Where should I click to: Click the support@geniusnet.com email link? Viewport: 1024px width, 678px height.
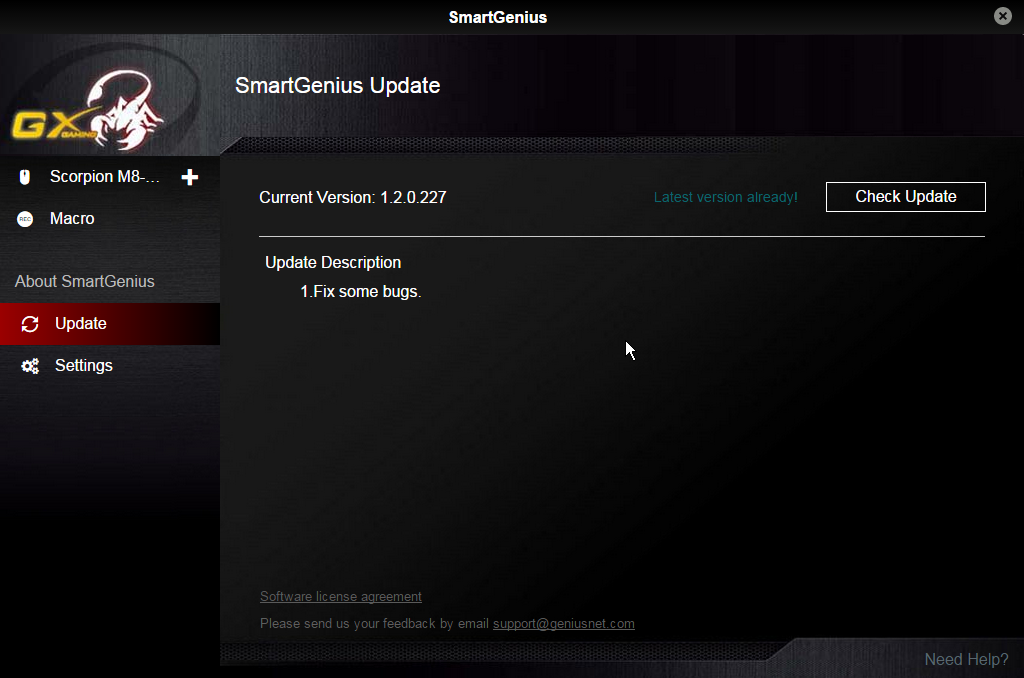click(564, 624)
